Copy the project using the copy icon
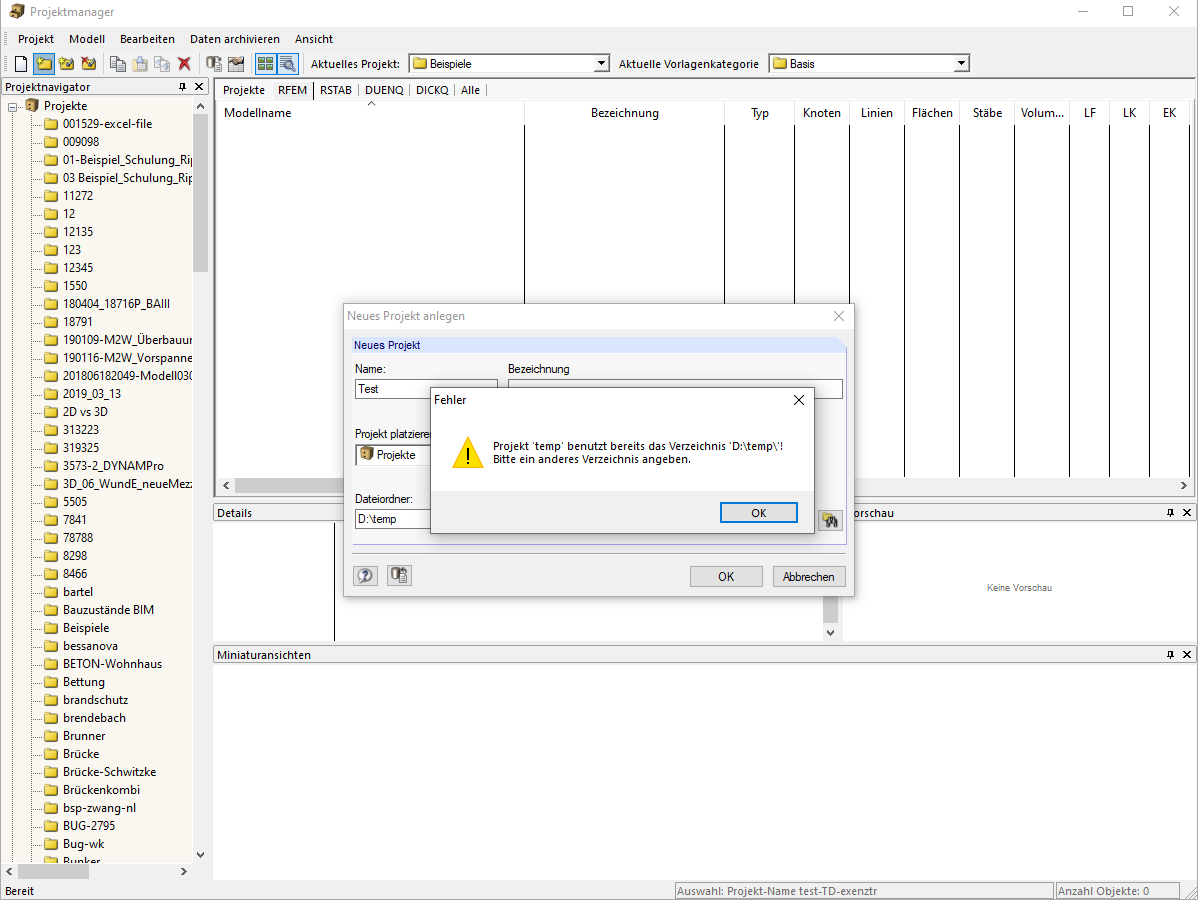 click(x=116, y=63)
